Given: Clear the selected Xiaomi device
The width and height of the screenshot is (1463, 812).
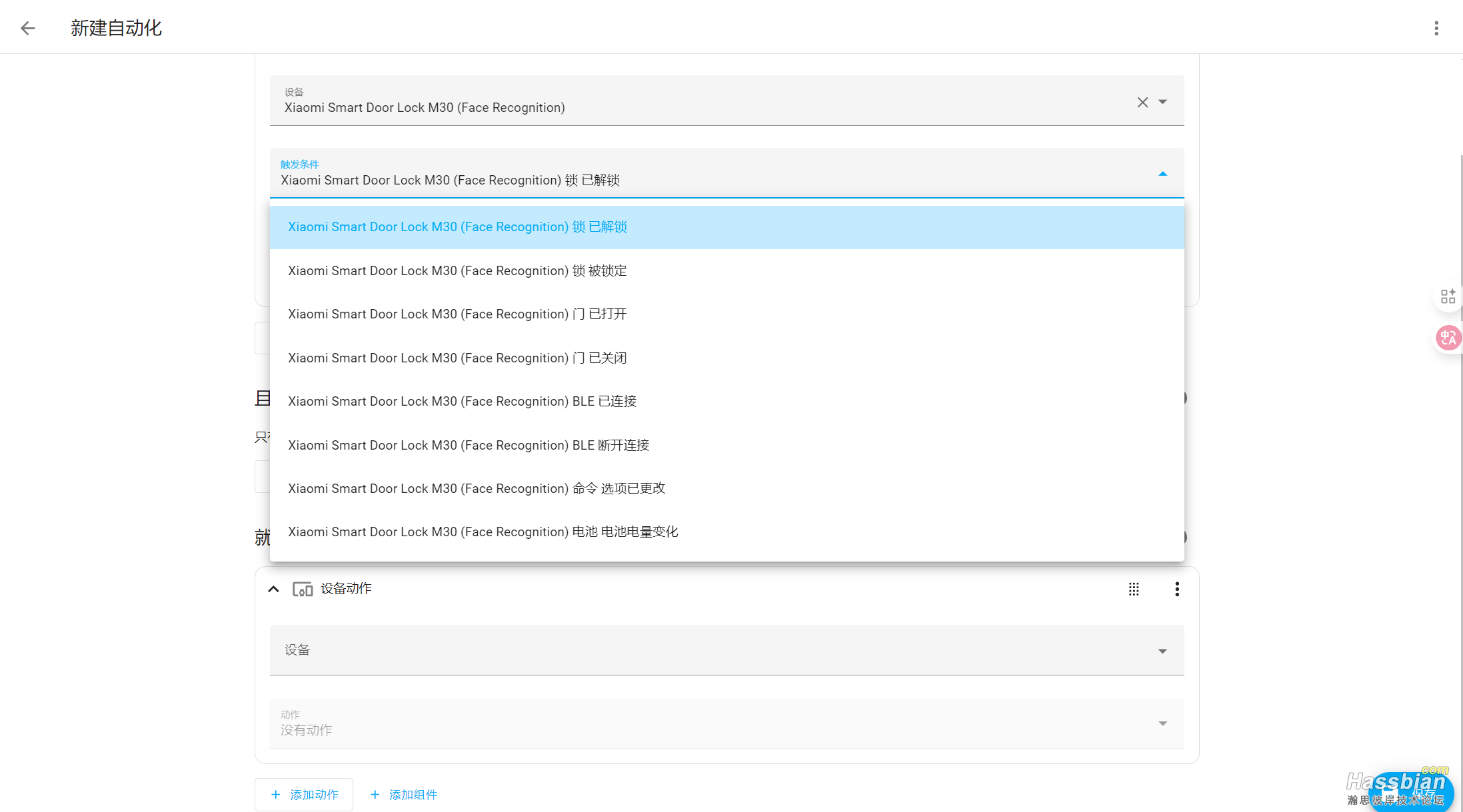Looking at the screenshot, I should pyautogui.click(x=1142, y=102).
